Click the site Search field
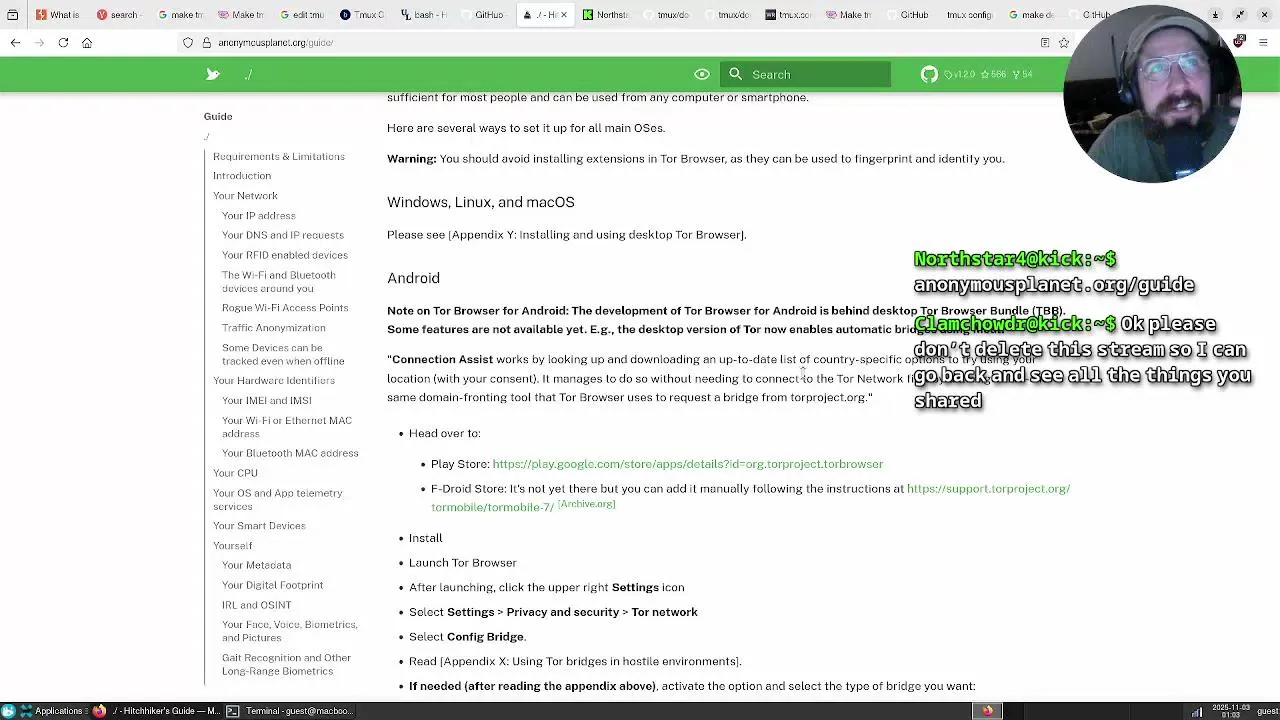 [x=805, y=74]
